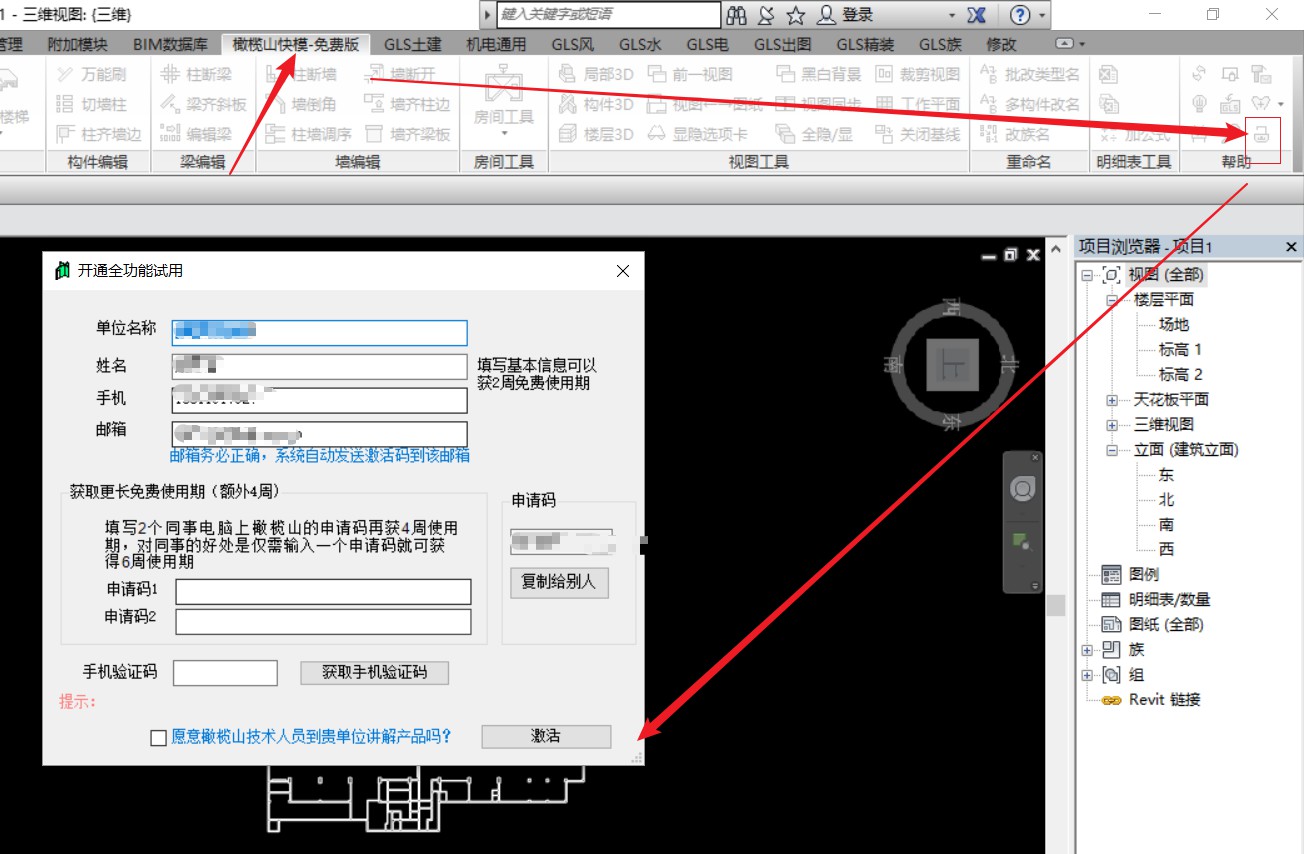Expand the 组 tree node
This screenshot has width=1304, height=854.
click(1087, 675)
